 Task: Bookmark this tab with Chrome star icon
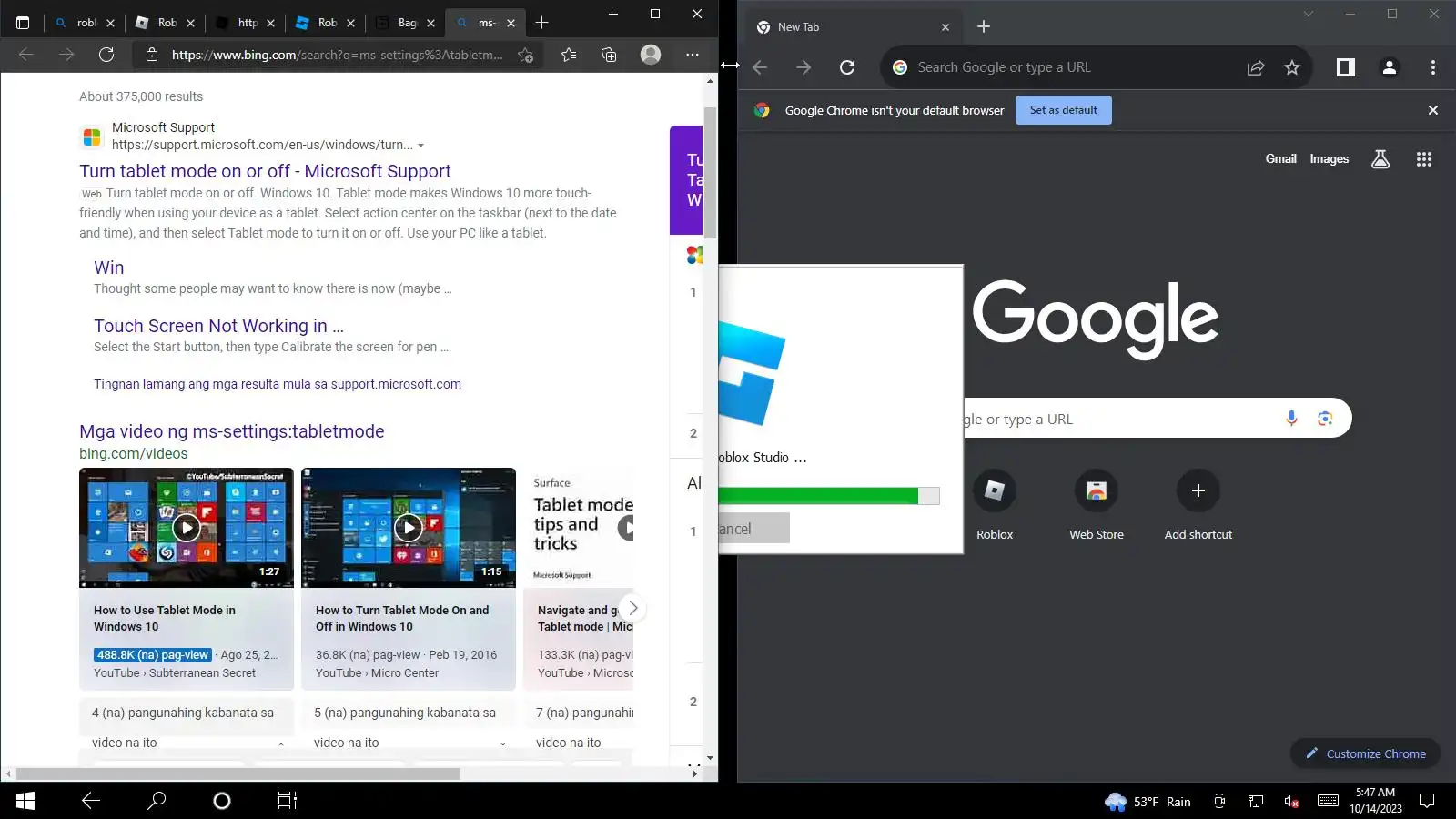(1292, 67)
